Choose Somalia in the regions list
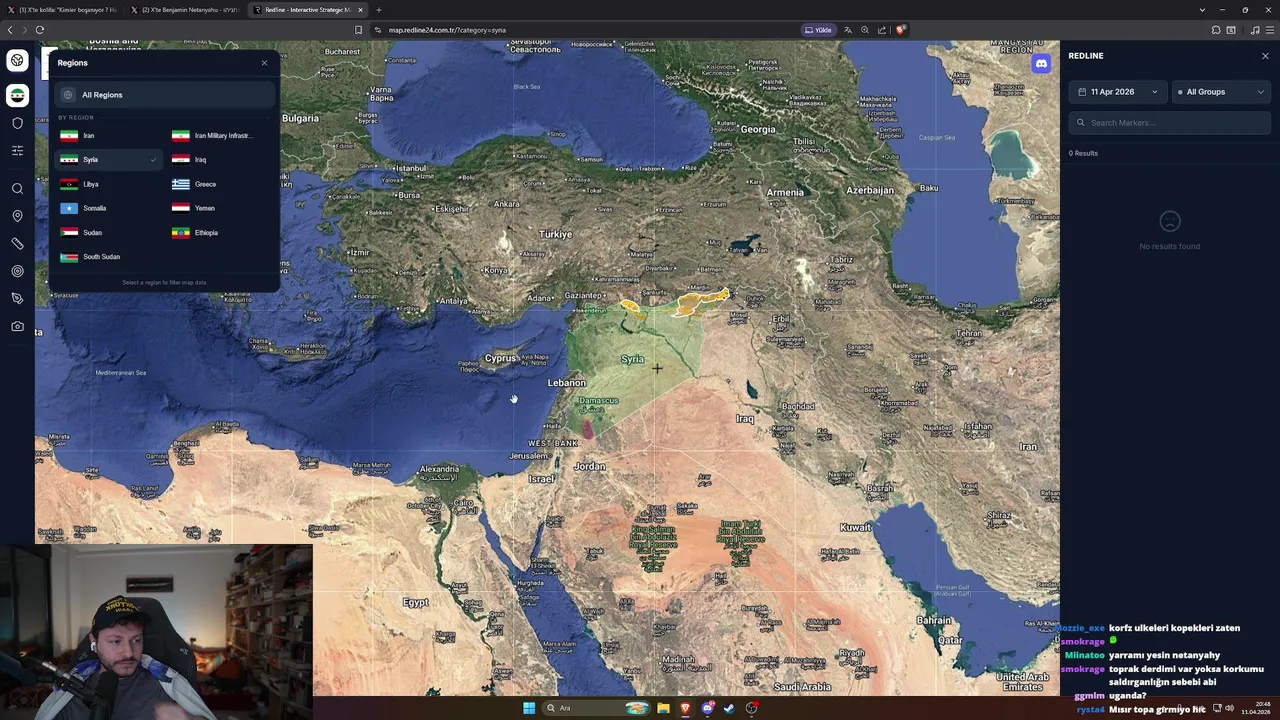The height and width of the screenshot is (720, 1280). [x=110, y=208]
